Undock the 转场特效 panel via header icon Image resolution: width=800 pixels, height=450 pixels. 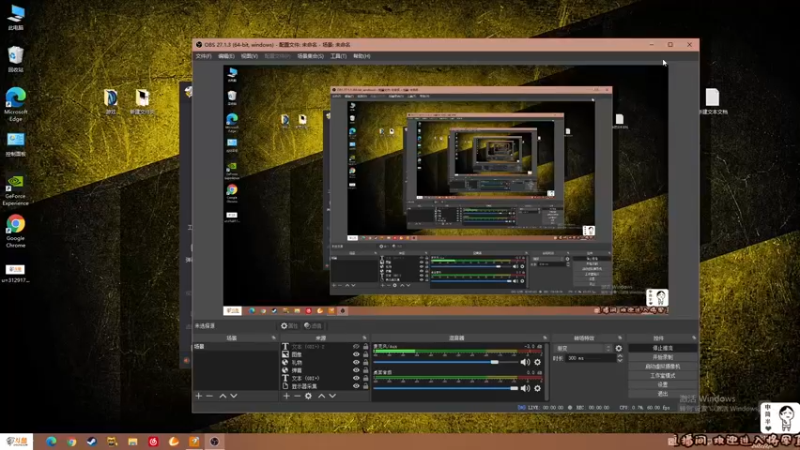[620, 338]
